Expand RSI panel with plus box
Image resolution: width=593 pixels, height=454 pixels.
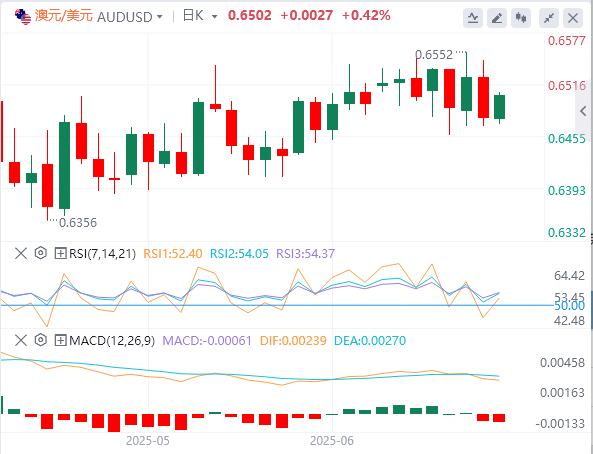tap(61, 253)
